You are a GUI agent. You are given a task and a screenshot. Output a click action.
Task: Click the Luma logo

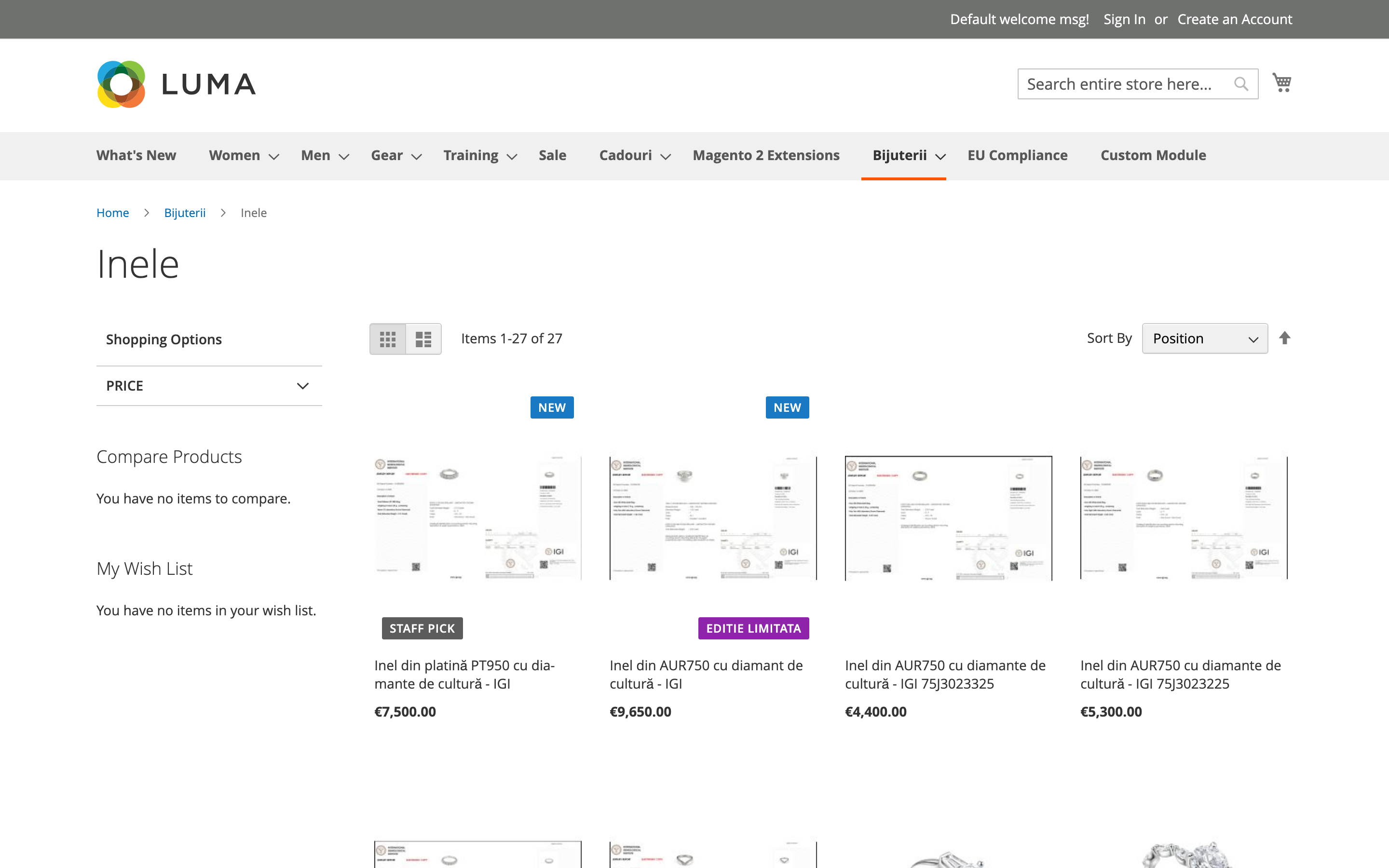(x=176, y=84)
